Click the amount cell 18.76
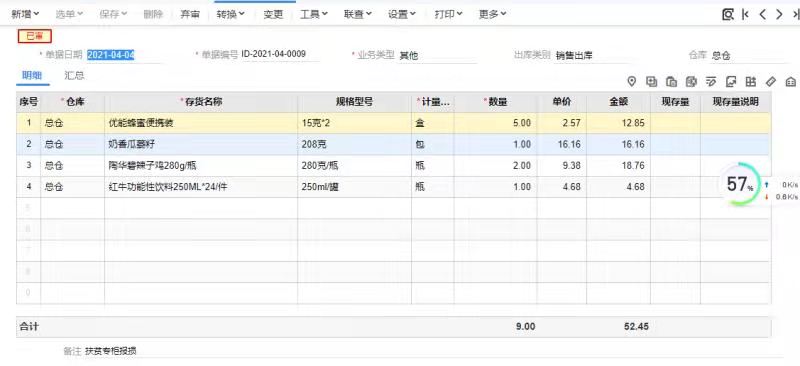 coord(618,166)
